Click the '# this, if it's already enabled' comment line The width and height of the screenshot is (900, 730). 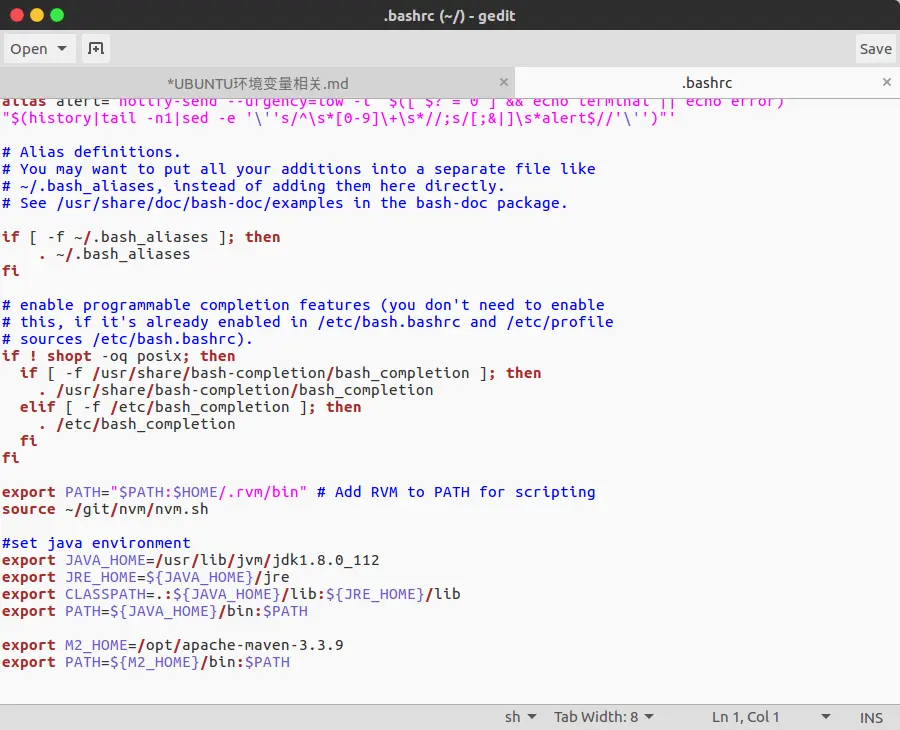(308, 323)
